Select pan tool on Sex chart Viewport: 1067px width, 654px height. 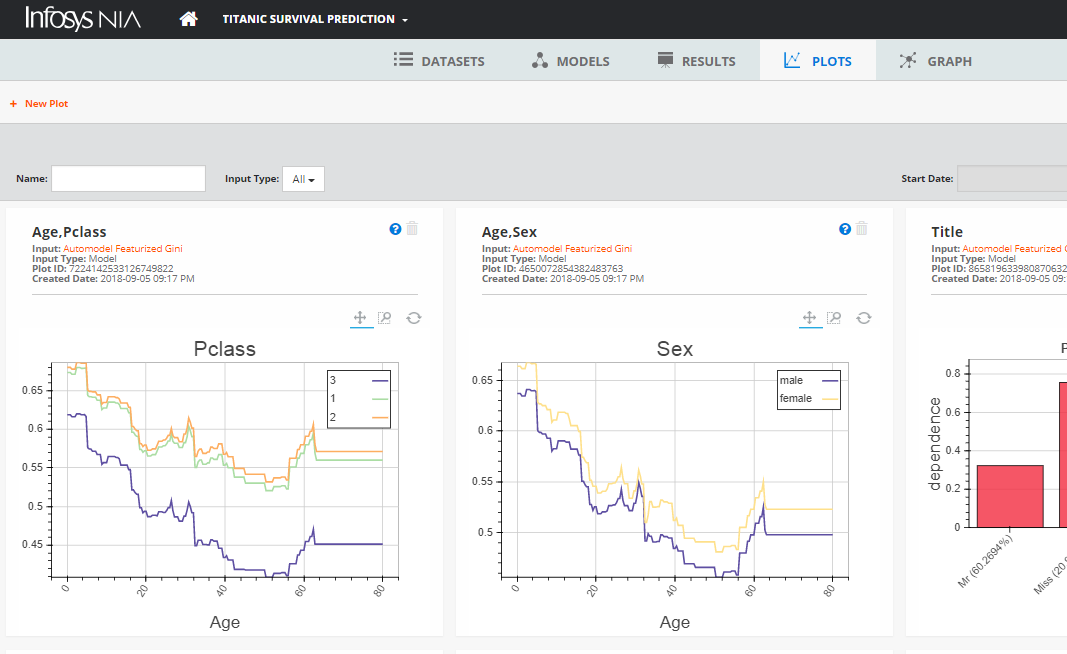811,318
